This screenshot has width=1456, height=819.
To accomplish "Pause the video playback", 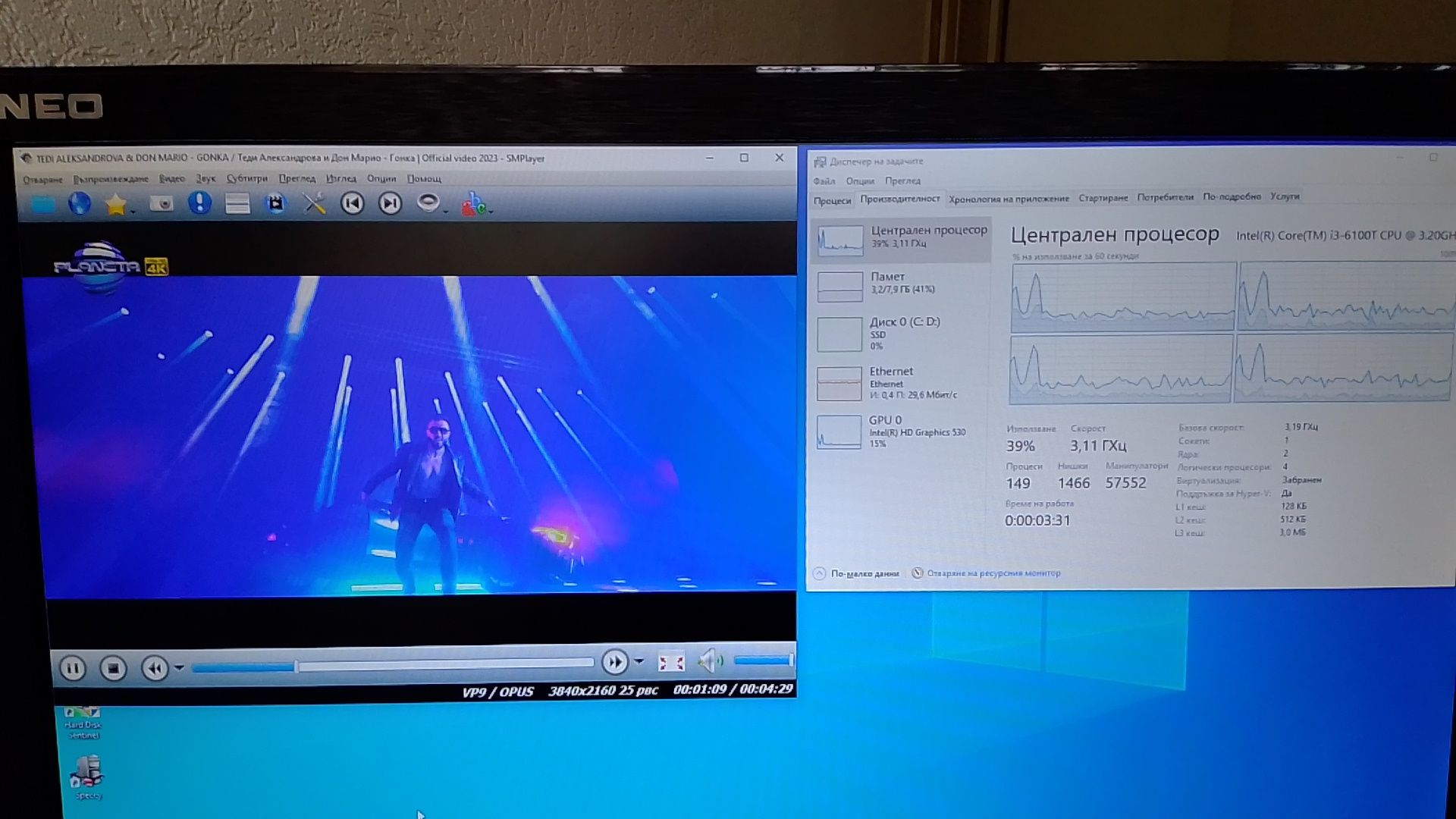I will (73, 669).
